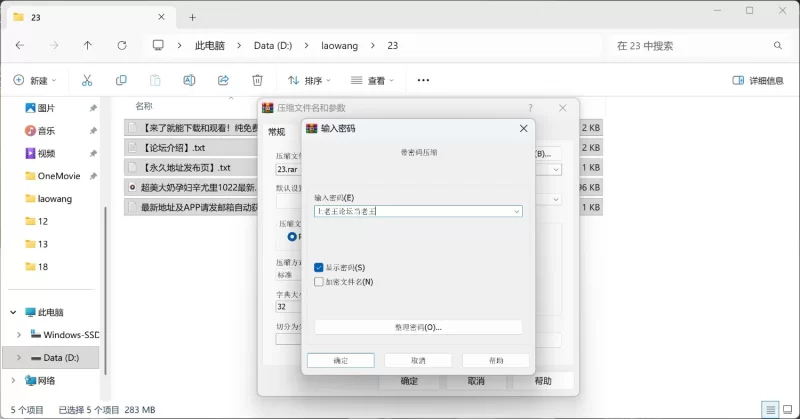Go up one folder level
Viewport: 800px width, 419px height.
88,45
